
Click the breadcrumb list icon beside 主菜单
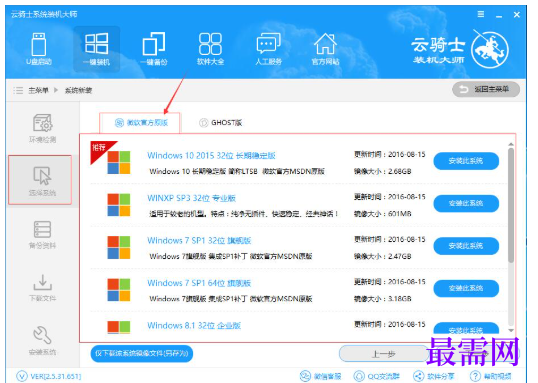click(x=18, y=91)
